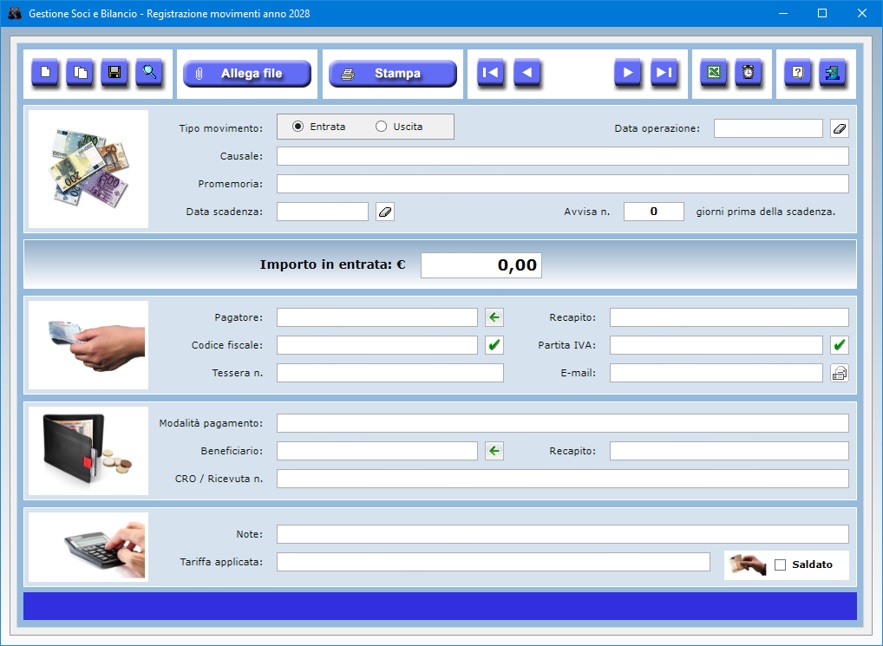Click the Partita IVA field
The height and width of the screenshot is (646, 883).
716,345
